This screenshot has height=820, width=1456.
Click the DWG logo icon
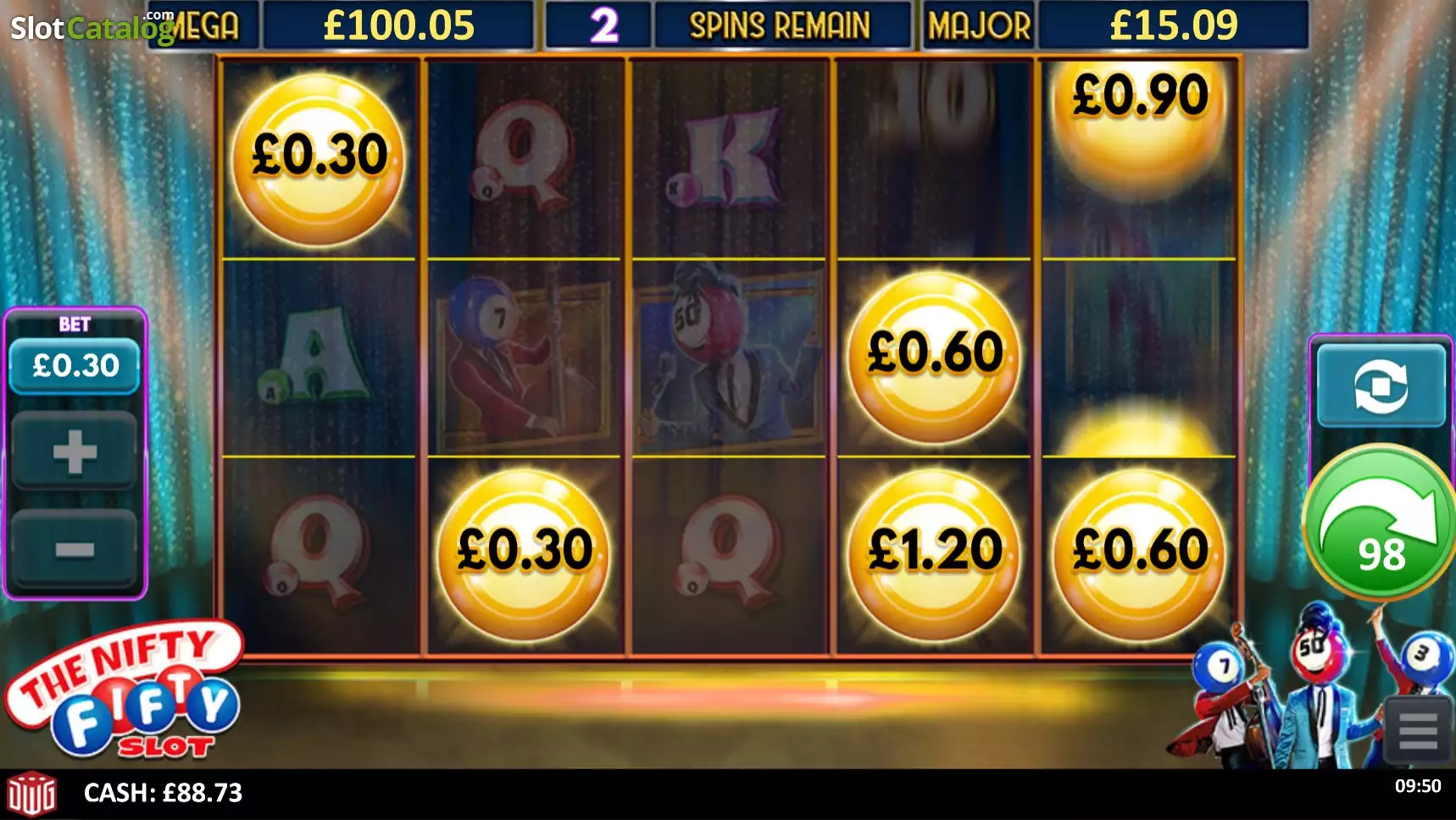pos(31,795)
